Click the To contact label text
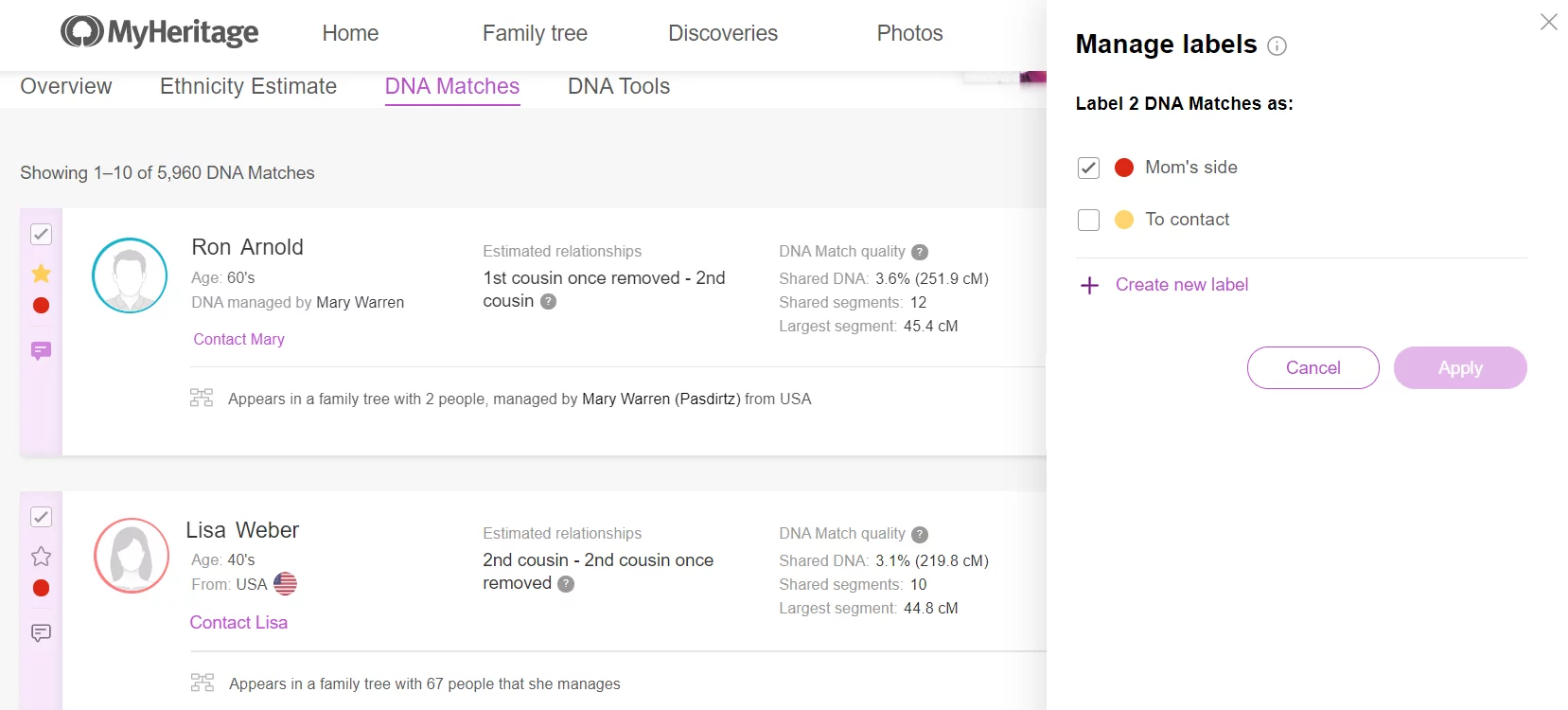The width and height of the screenshot is (1568, 710). click(1188, 220)
